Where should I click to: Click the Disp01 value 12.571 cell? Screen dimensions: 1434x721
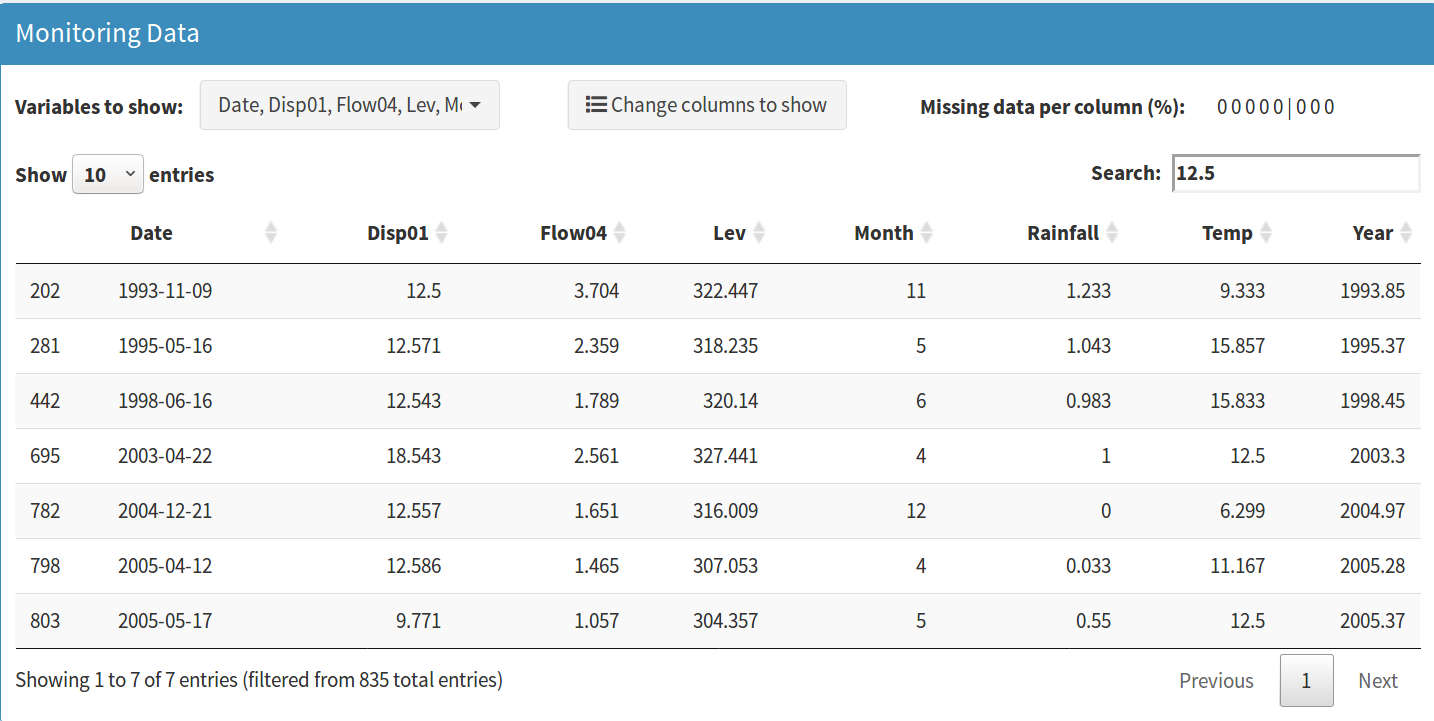(413, 346)
